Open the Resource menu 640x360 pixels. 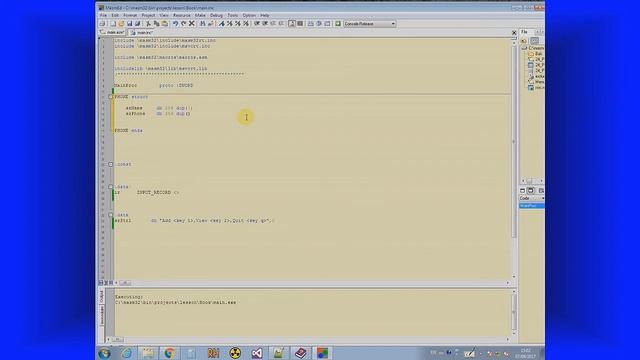point(182,16)
